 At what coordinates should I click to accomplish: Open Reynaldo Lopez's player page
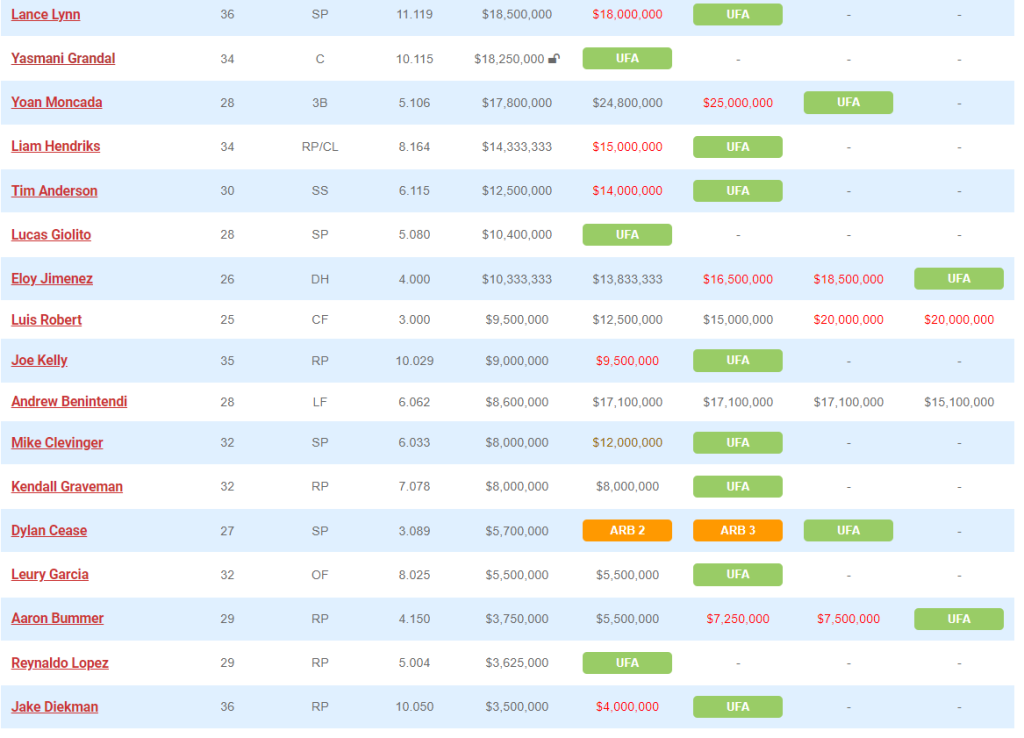[x=60, y=663]
